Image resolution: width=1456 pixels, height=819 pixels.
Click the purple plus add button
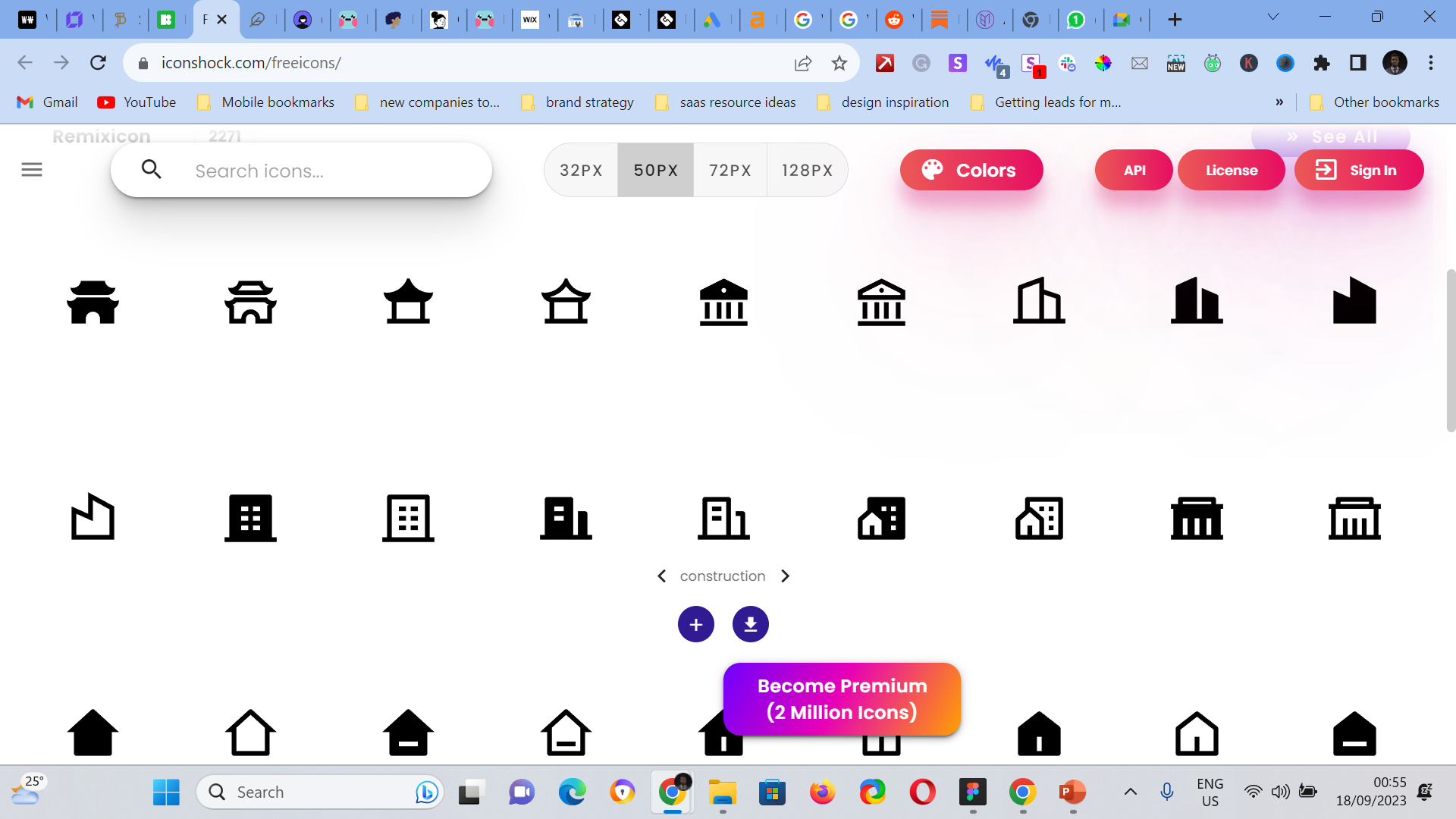[x=695, y=624]
